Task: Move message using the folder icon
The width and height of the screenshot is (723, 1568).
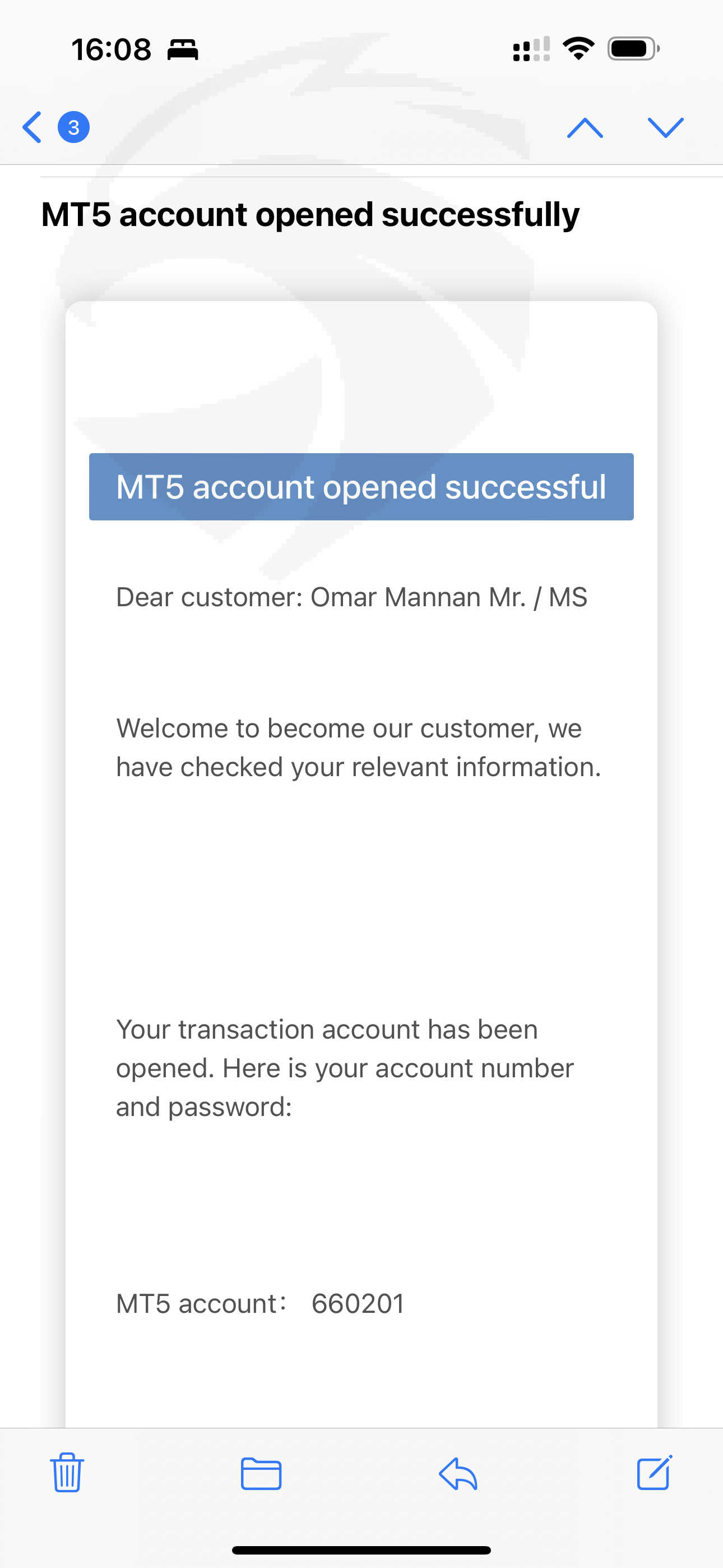Action: tap(261, 1473)
